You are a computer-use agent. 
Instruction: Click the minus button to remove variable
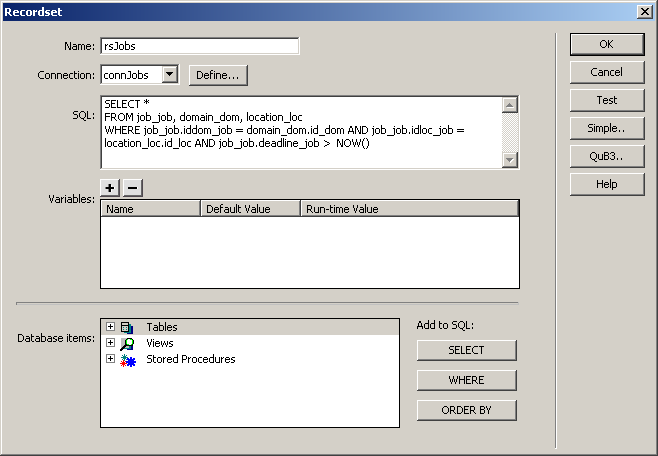(x=132, y=188)
